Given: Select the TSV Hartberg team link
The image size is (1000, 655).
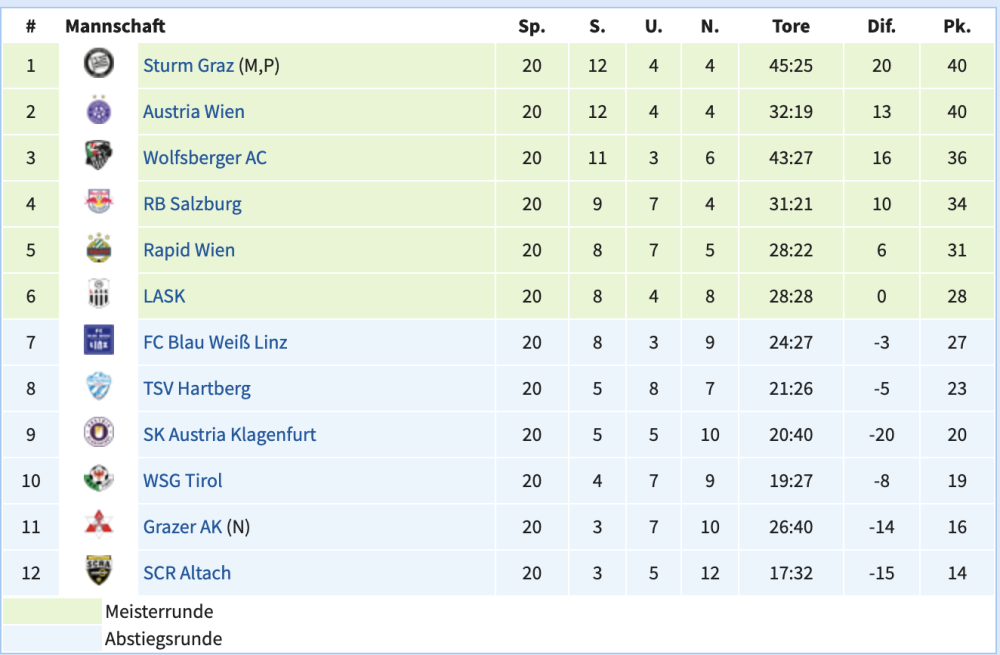Looking at the screenshot, I should [196, 389].
